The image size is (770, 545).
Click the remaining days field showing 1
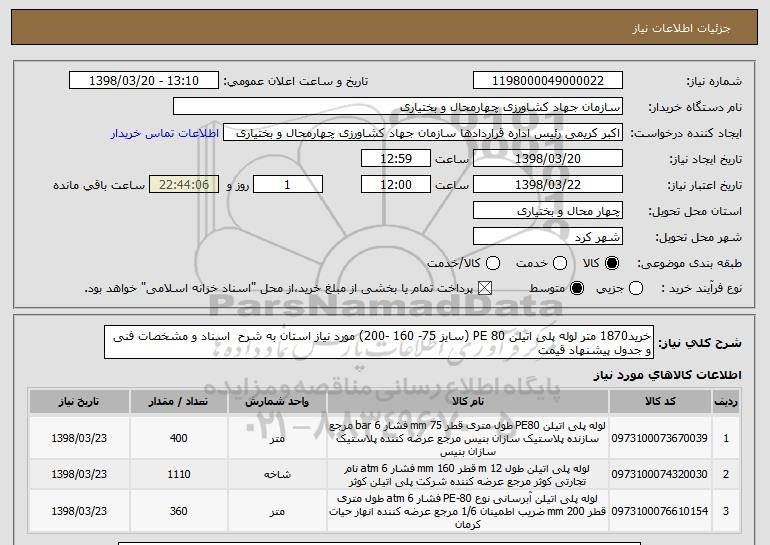pyautogui.click(x=288, y=185)
